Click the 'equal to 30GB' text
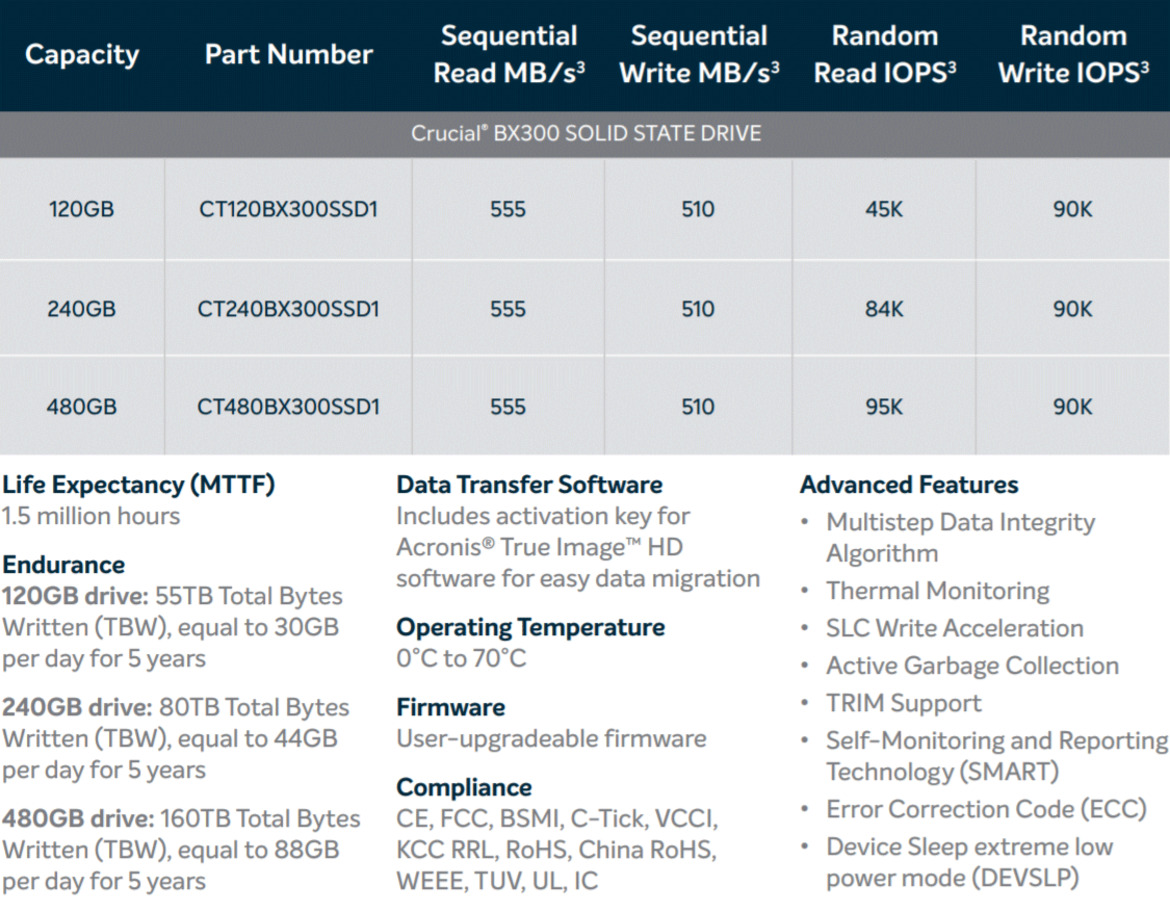This screenshot has width=1170, height=912. [258, 628]
